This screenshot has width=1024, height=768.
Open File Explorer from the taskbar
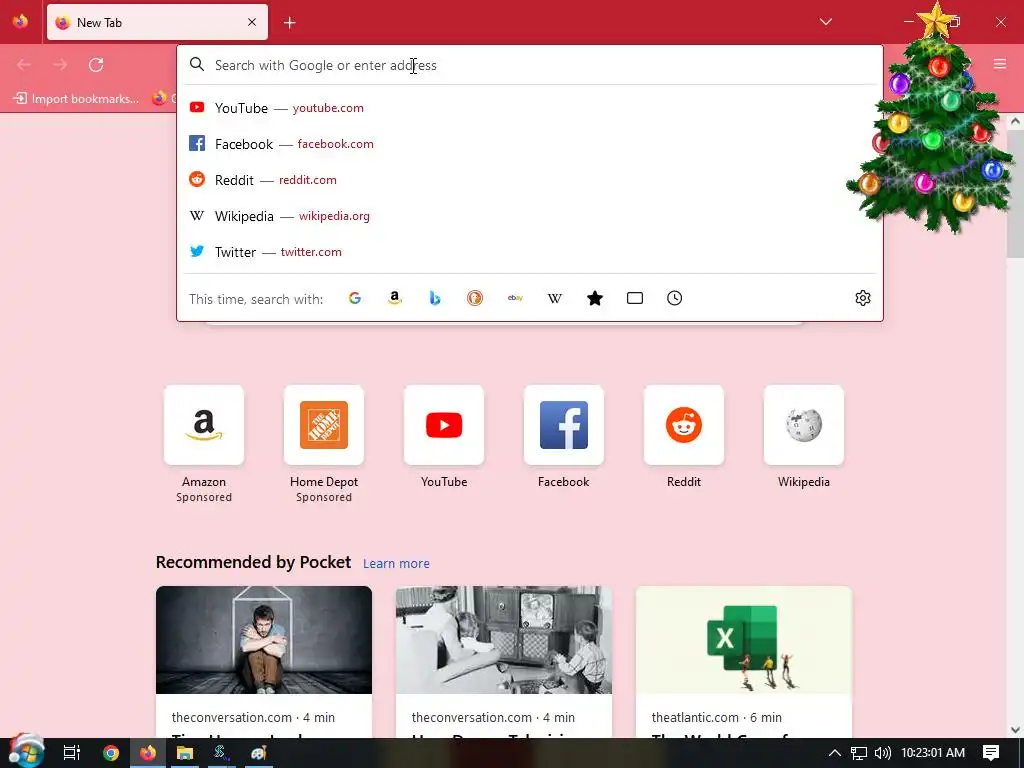(x=185, y=753)
